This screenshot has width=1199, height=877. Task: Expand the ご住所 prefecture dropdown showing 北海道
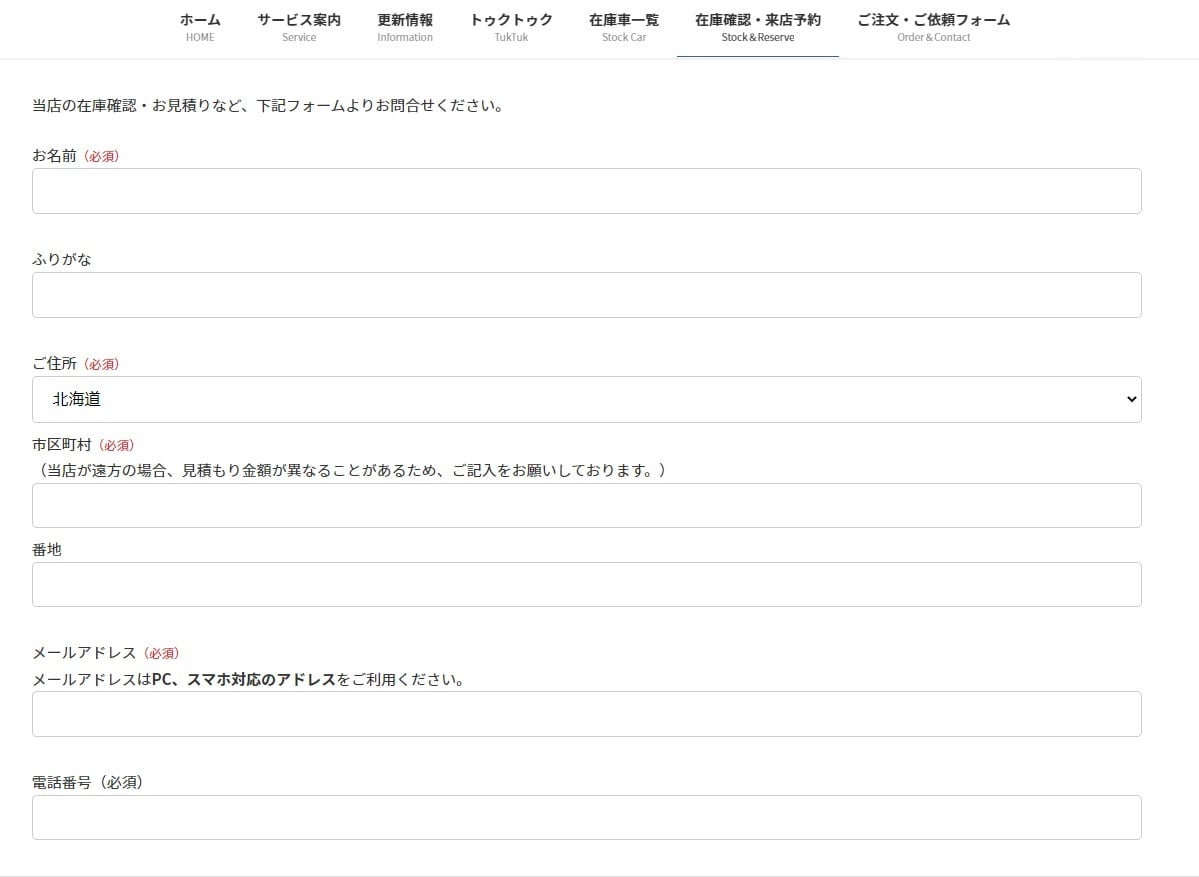pos(587,399)
